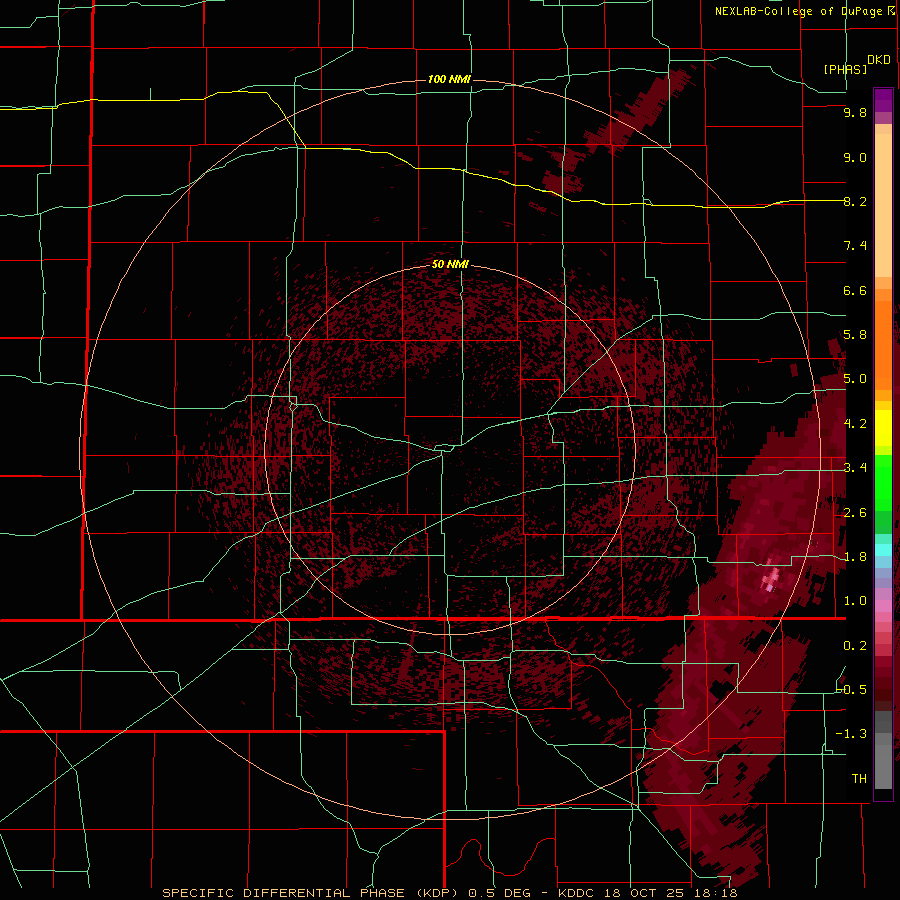900x900 pixels.
Task: Click the -0.5 value on the color scale
Action: pos(851,690)
